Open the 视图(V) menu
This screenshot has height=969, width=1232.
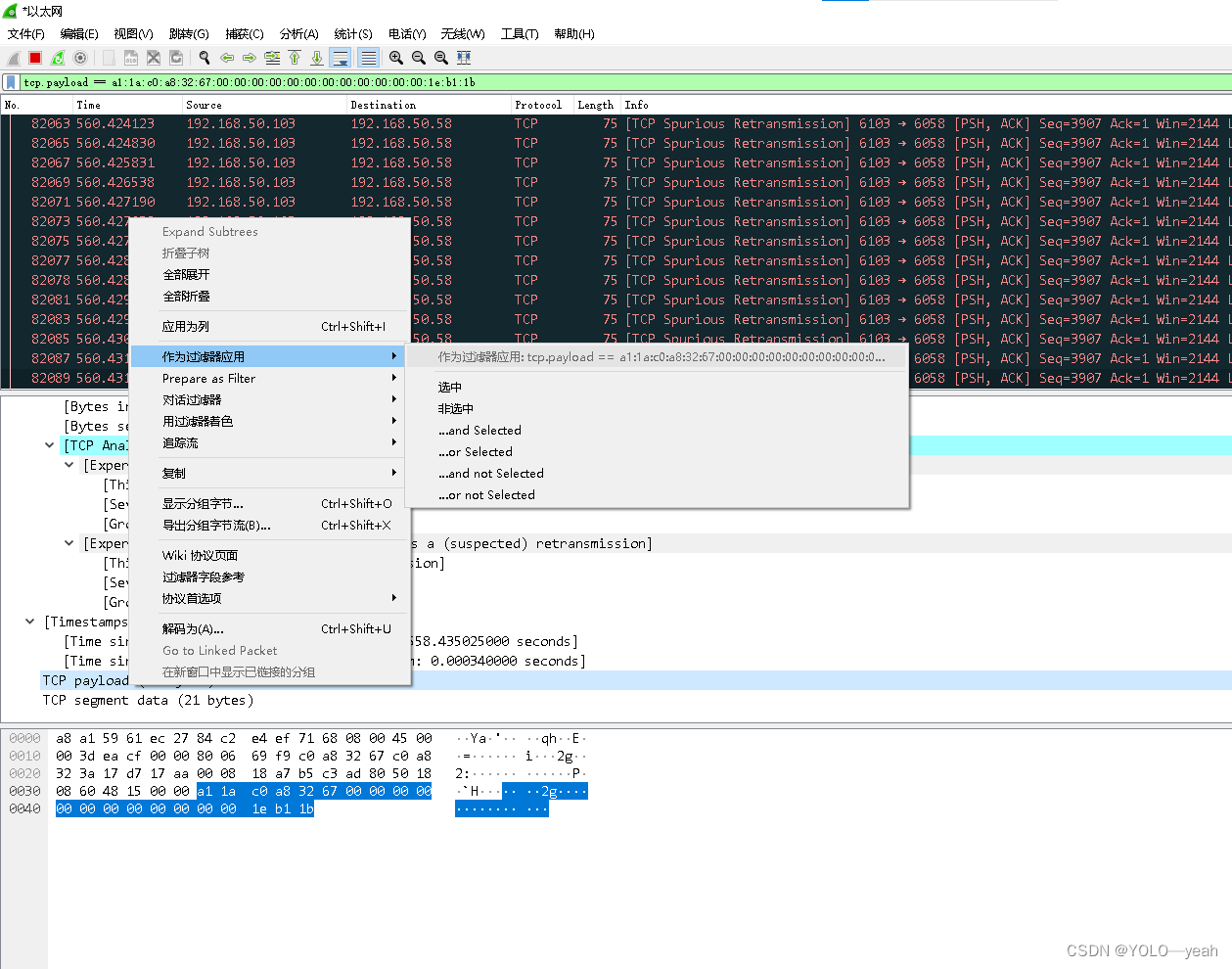(x=133, y=33)
